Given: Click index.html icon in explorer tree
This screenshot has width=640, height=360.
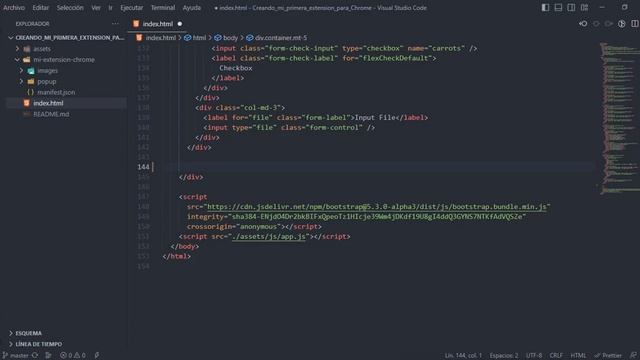Looking at the screenshot, I should pyautogui.click(x=27, y=103).
